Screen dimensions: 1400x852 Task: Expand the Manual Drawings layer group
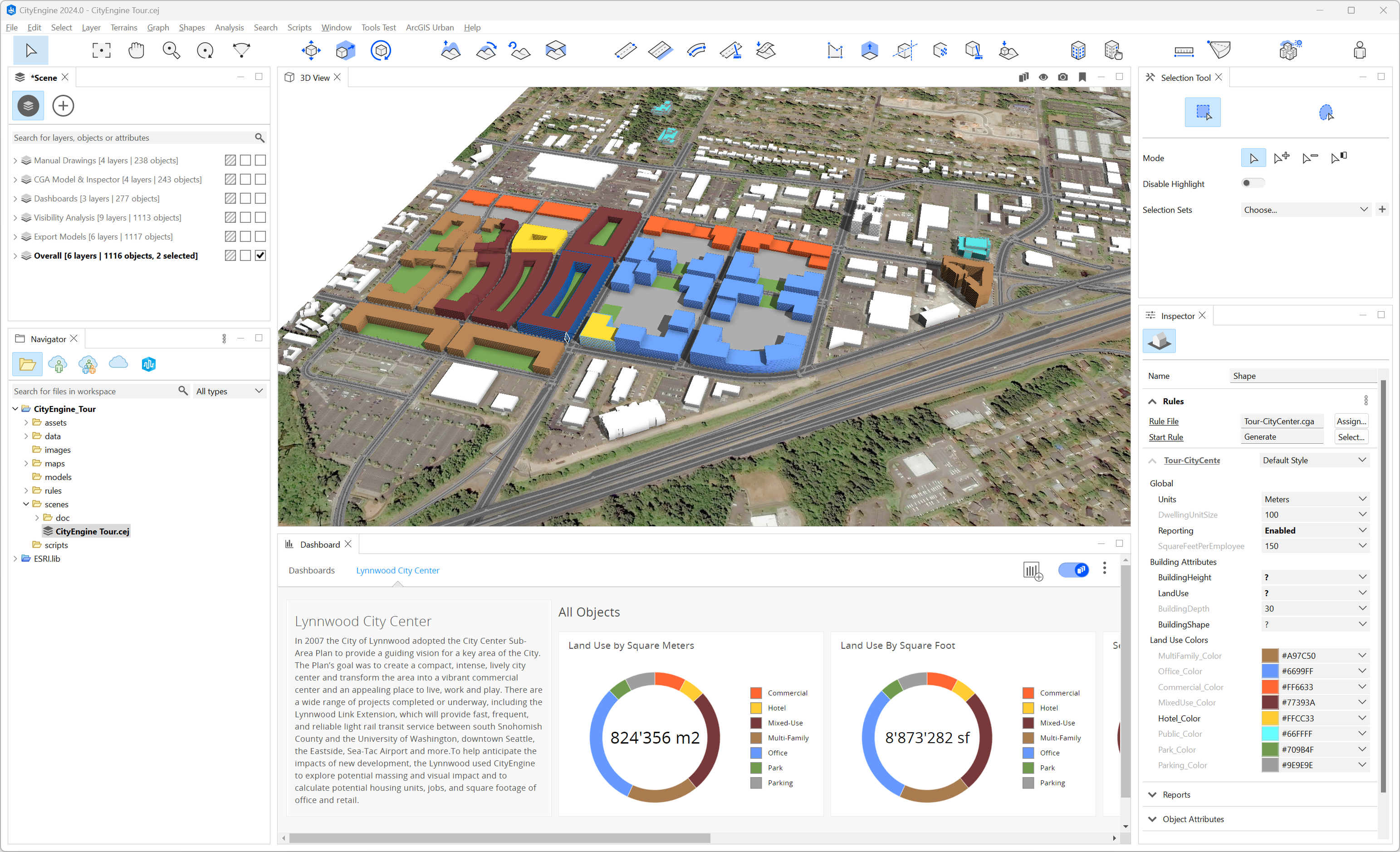[15, 161]
